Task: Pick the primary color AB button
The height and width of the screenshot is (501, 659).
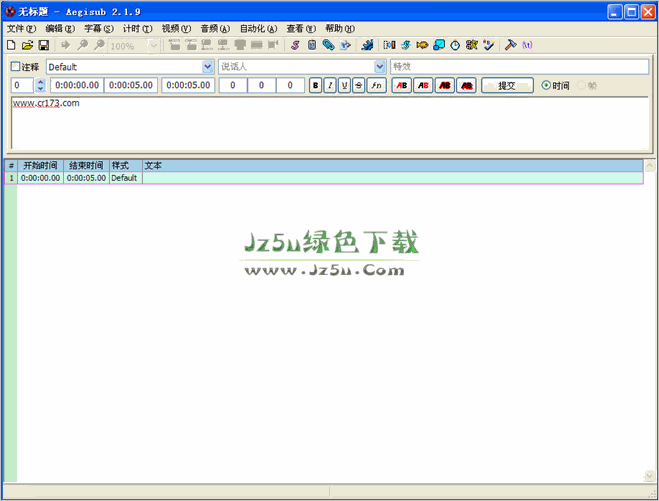Action: pyautogui.click(x=402, y=85)
